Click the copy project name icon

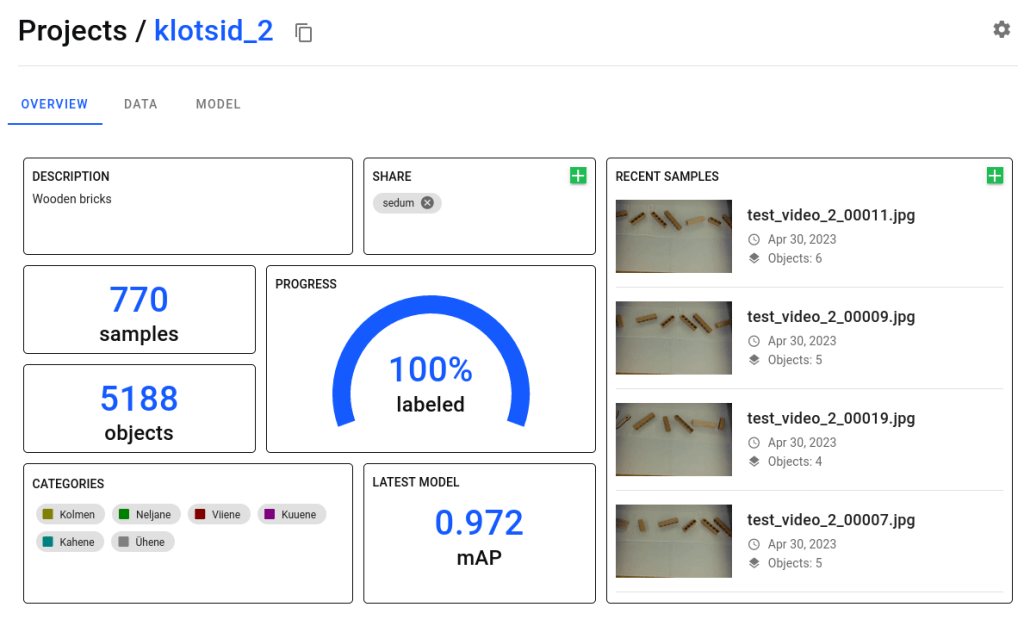(304, 33)
